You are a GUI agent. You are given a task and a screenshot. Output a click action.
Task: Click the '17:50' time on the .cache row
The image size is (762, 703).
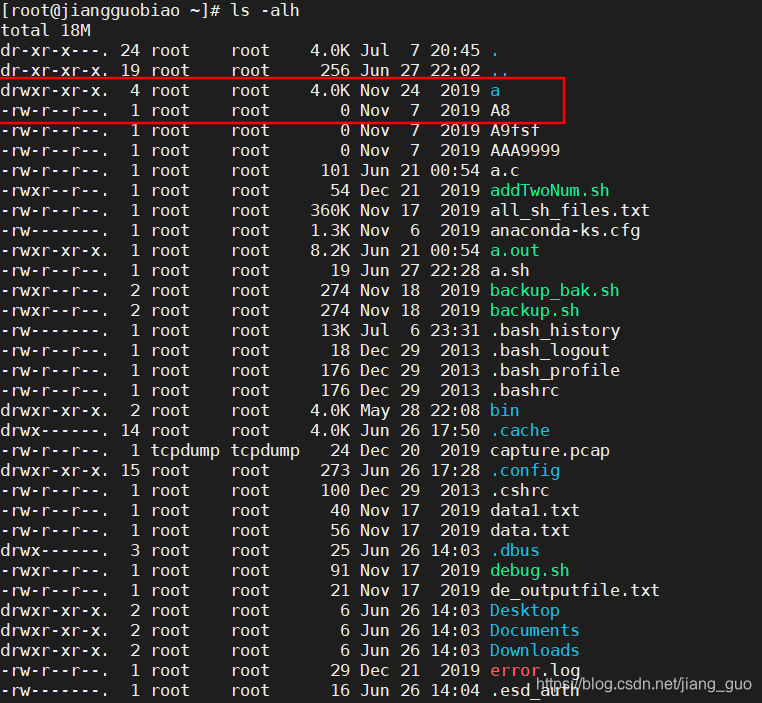tap(455, 430)
